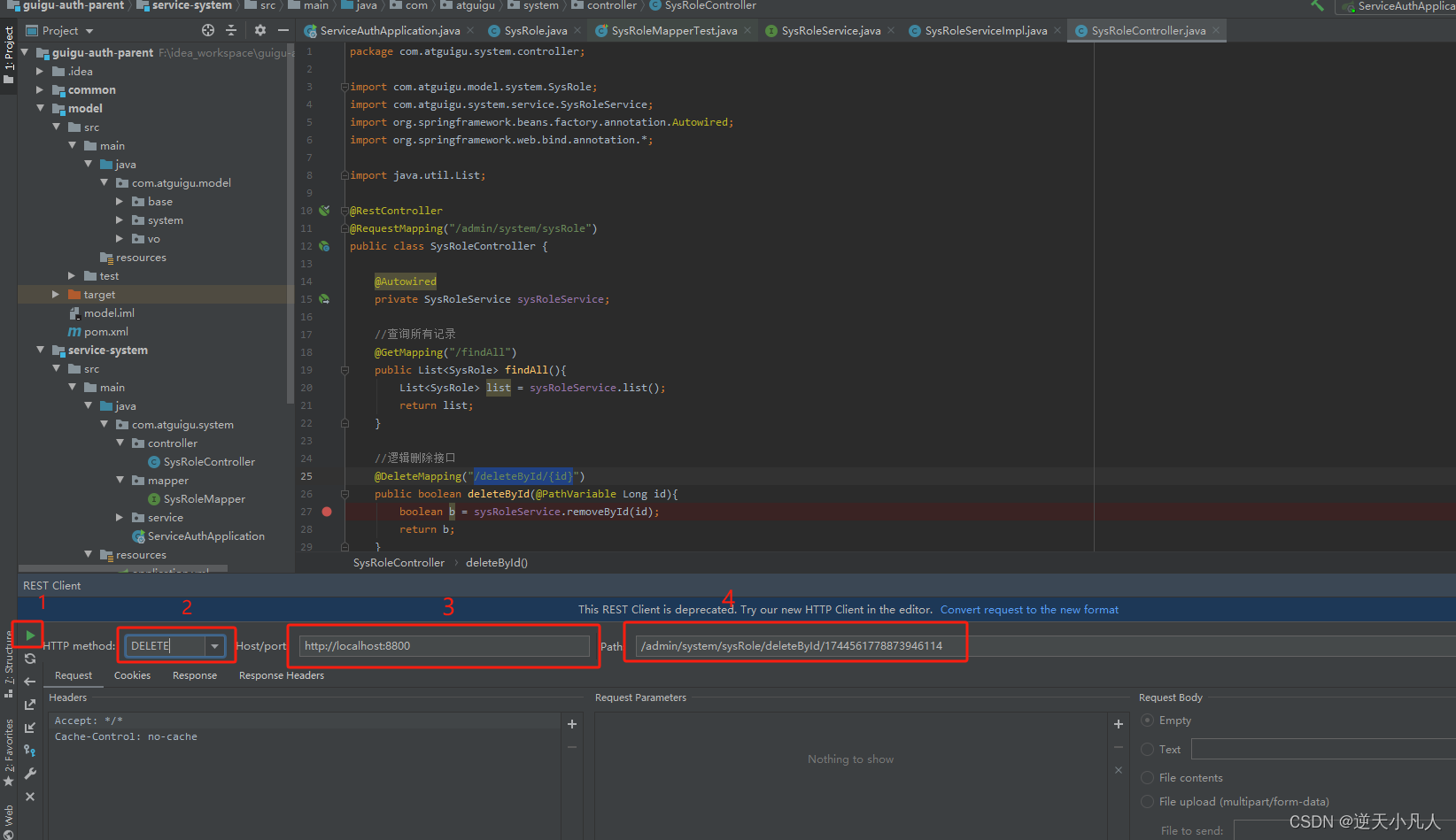Expand the common module in the Project tree

point(39,89)
